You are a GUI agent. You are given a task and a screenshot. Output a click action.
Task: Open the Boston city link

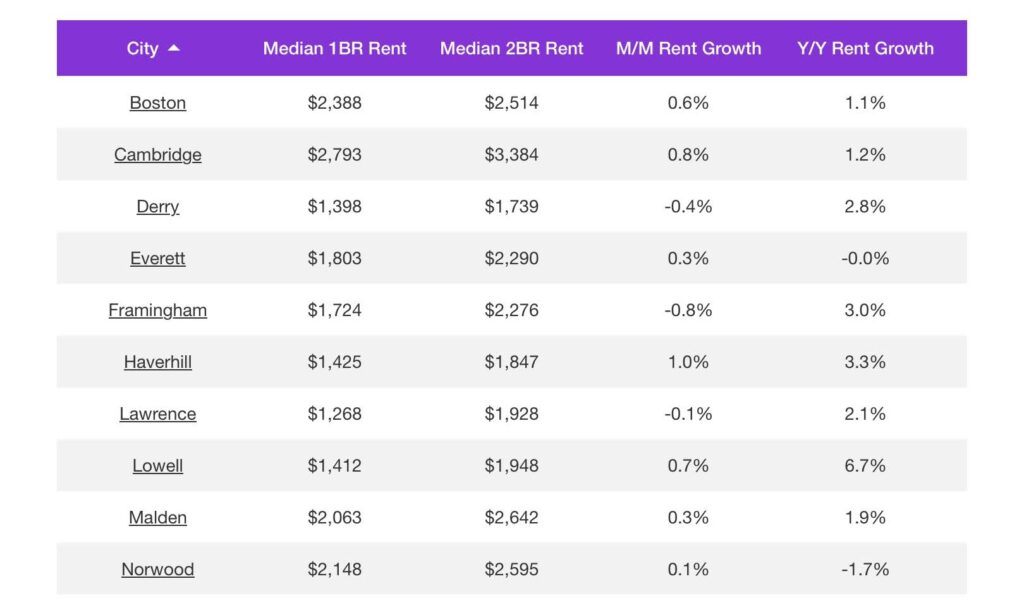click(158, 103)
